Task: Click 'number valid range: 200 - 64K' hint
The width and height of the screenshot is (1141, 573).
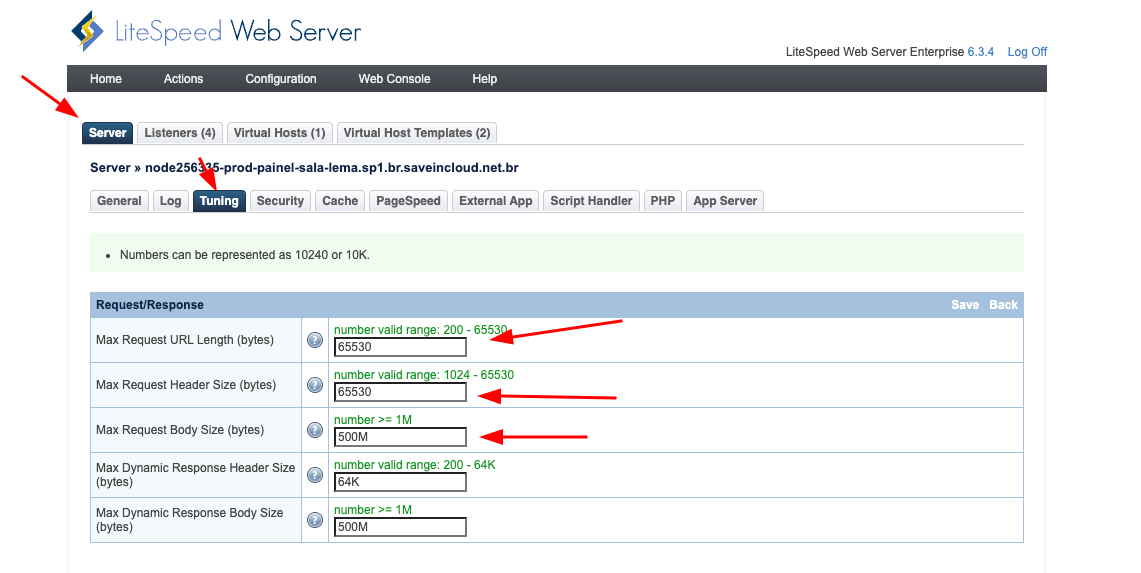Action: point(415,465)
